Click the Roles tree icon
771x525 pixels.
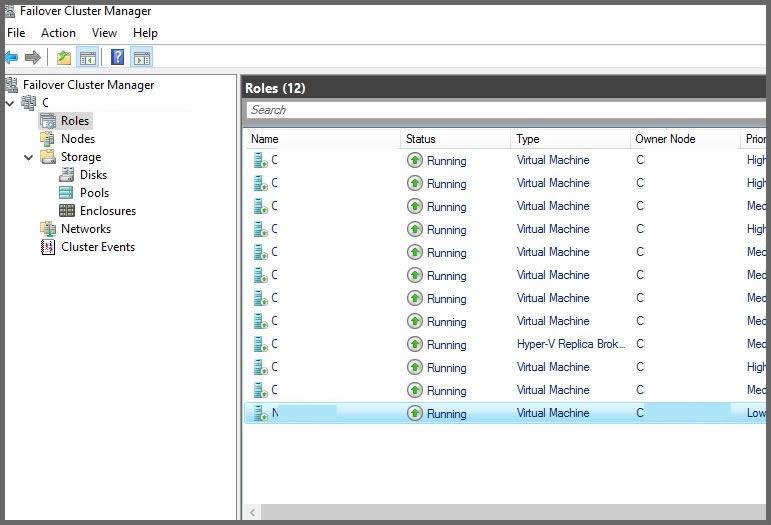(x=48, y=121)
